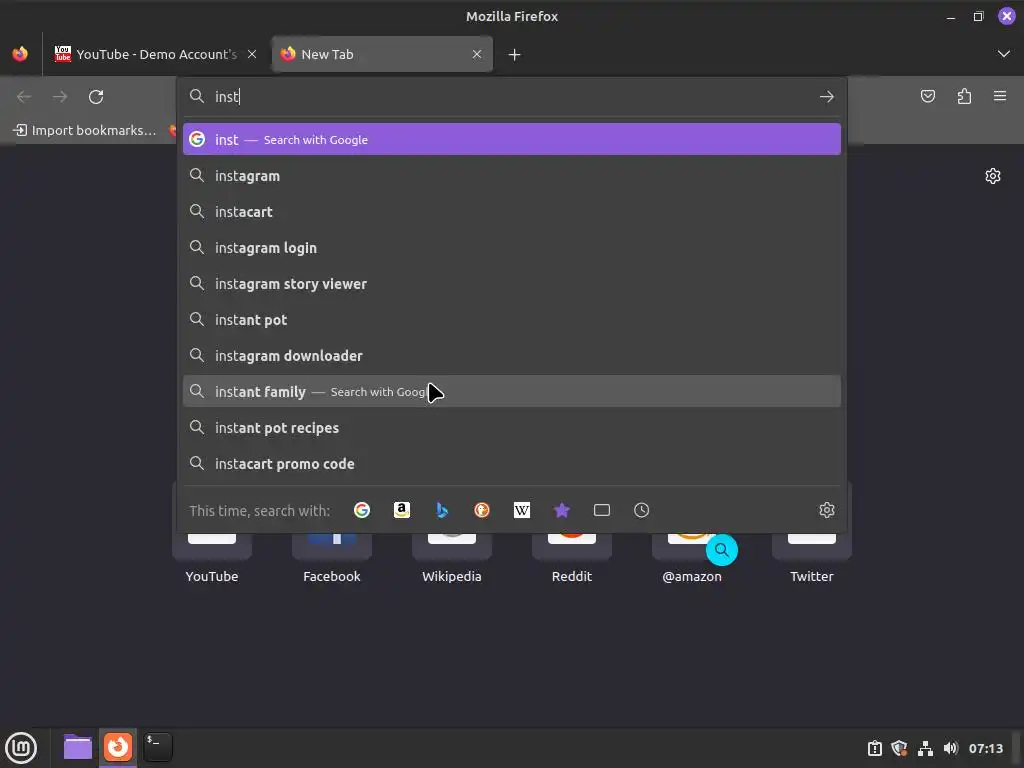Click Amazon shortcut cyan search badge

pyautogui.click(x=722, y=550)
